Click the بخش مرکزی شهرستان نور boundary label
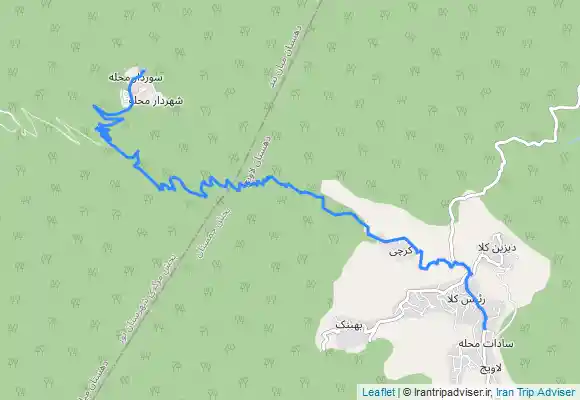The height and width of the screenshot is (400, 580). pyautogui.click(x=148, y=296)
